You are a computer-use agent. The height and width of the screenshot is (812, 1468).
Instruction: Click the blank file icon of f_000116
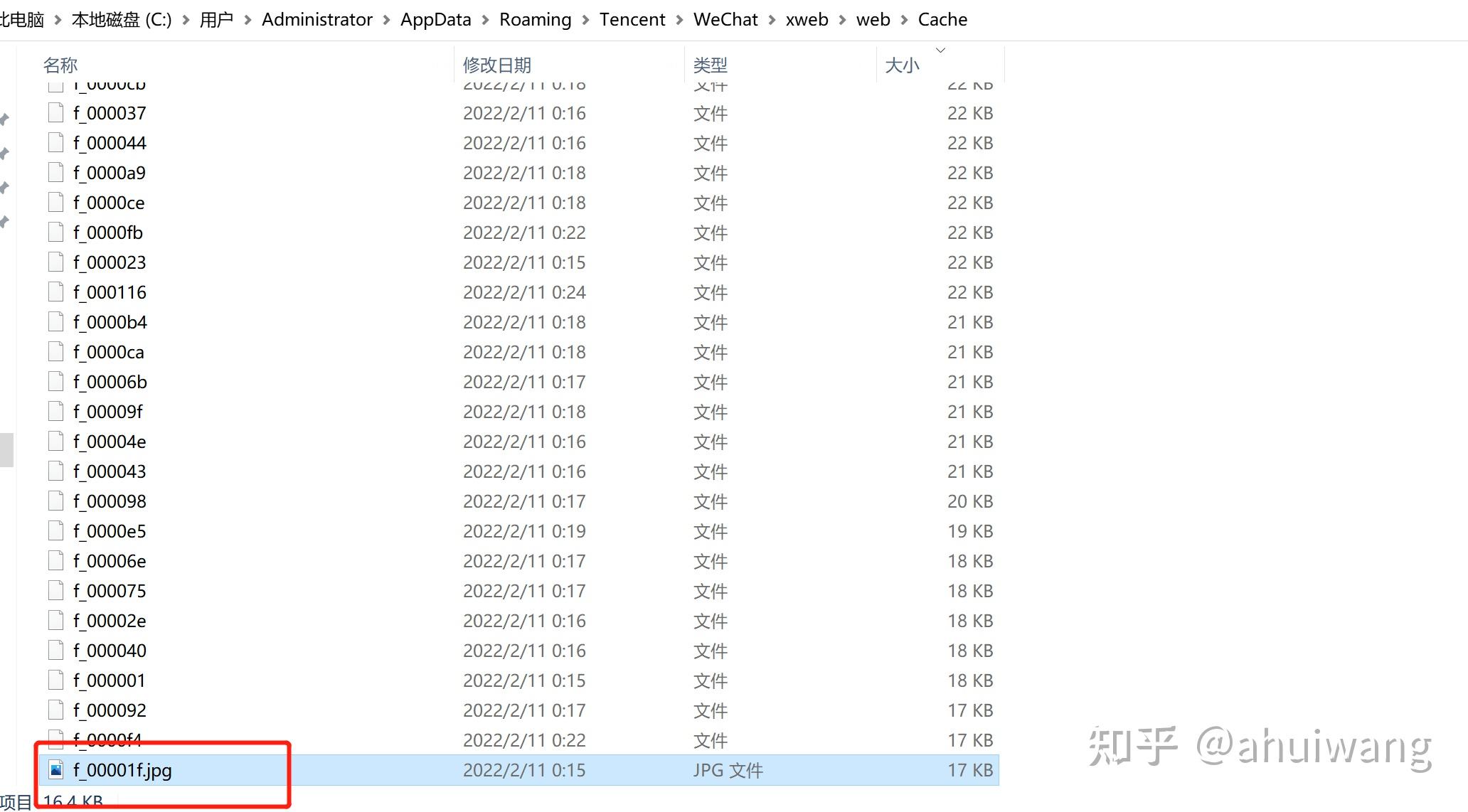[x=56, y=292]
